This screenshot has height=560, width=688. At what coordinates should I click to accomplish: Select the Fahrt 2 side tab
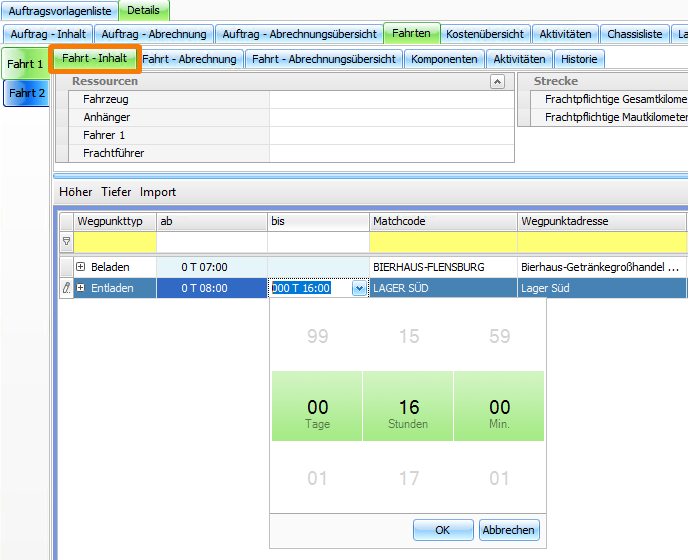point(26,93)
